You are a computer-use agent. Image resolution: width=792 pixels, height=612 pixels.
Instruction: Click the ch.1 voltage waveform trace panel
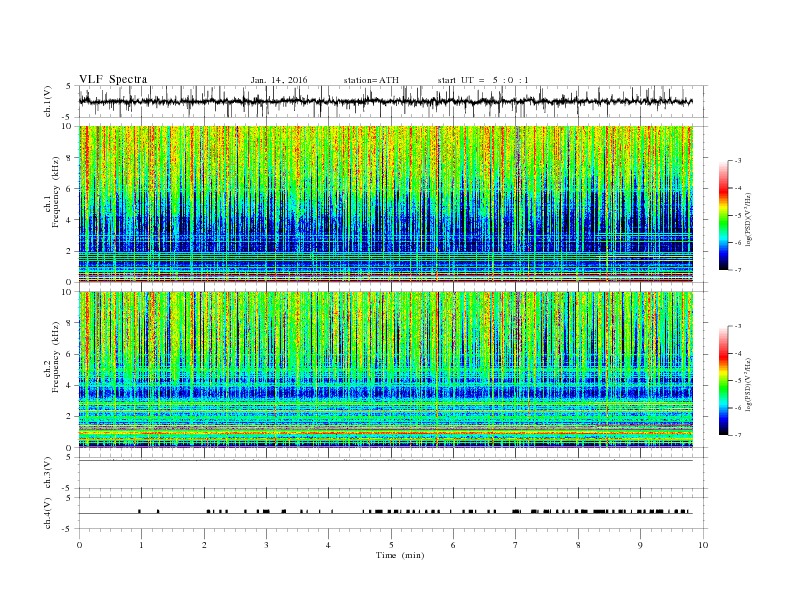coord(393,101)
